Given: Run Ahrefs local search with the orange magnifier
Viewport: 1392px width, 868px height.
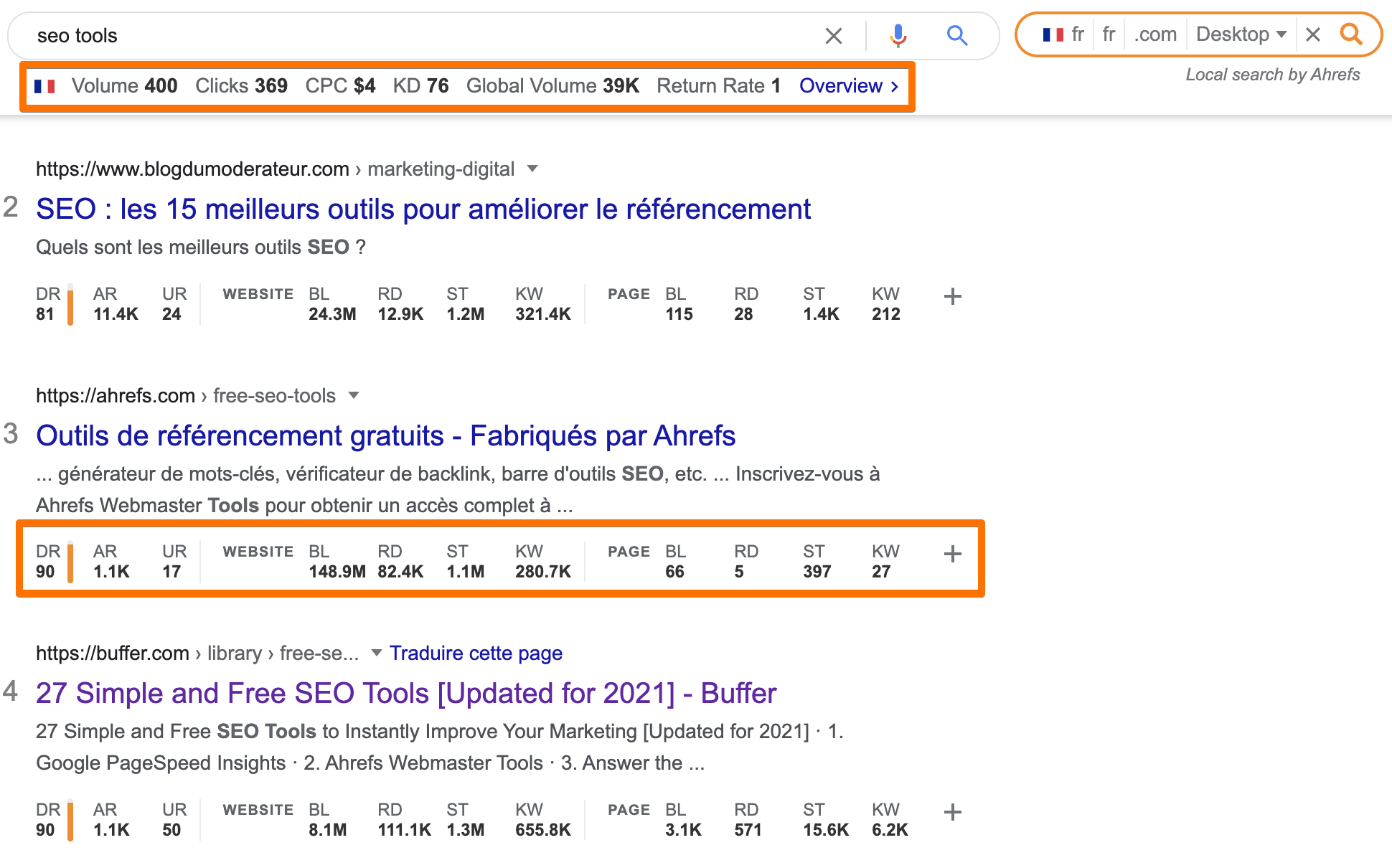Looking at the screenshot, I should coord(1351,34).
